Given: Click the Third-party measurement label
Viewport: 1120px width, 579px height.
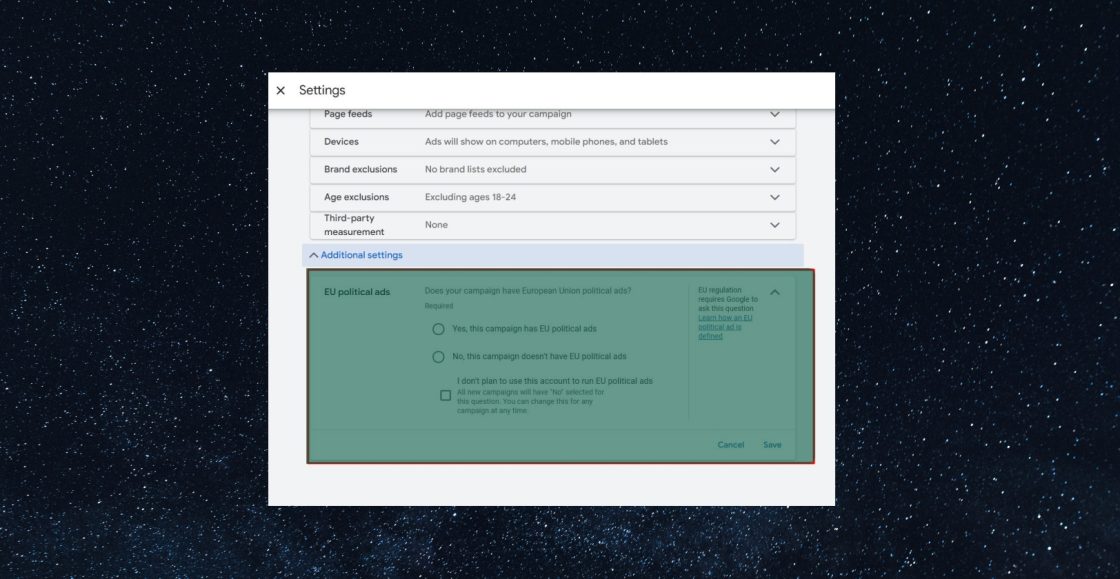Looking at the screenshot, I should coord(354,225).
